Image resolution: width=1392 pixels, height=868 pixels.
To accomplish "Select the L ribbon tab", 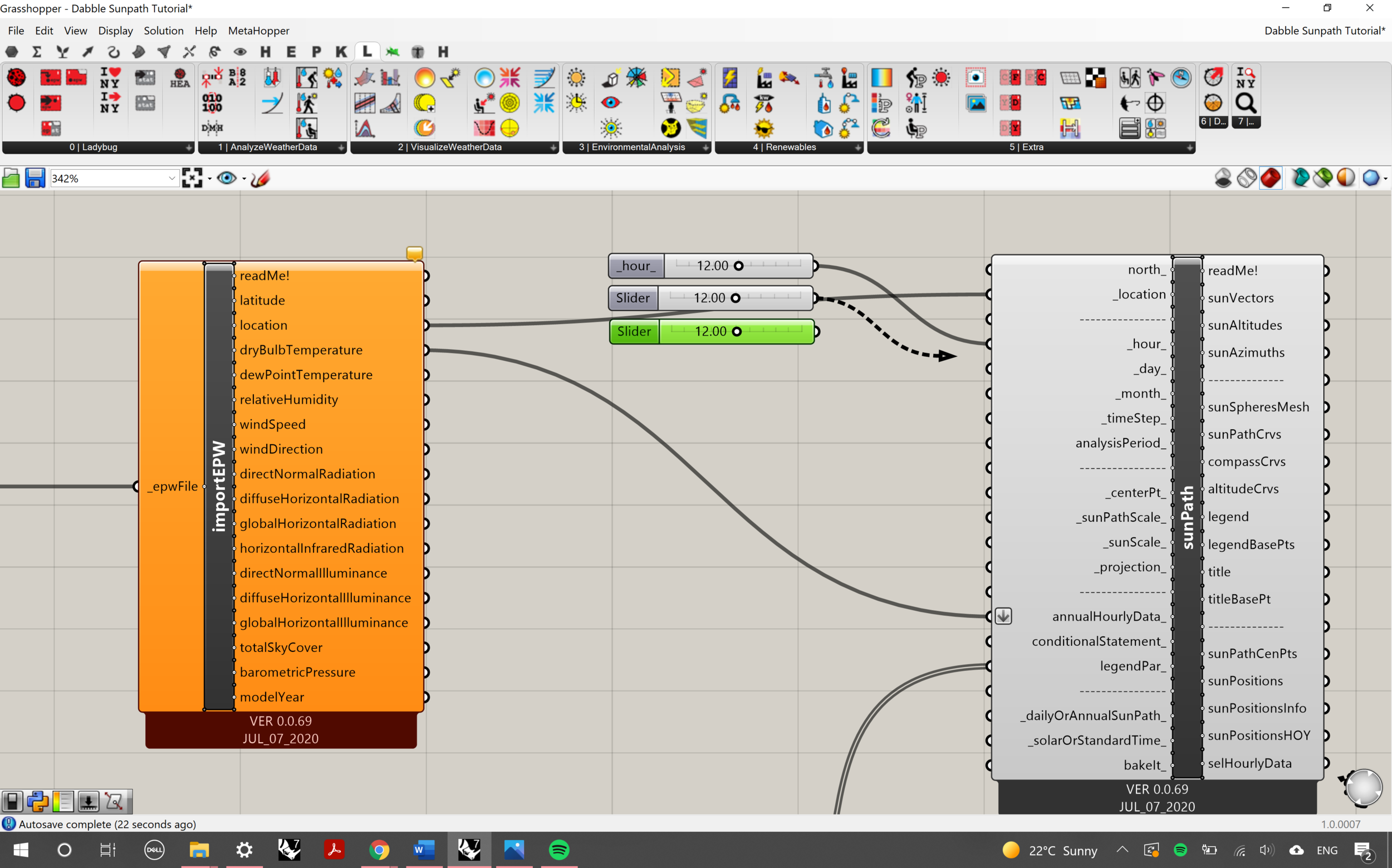I will (367, 51).
